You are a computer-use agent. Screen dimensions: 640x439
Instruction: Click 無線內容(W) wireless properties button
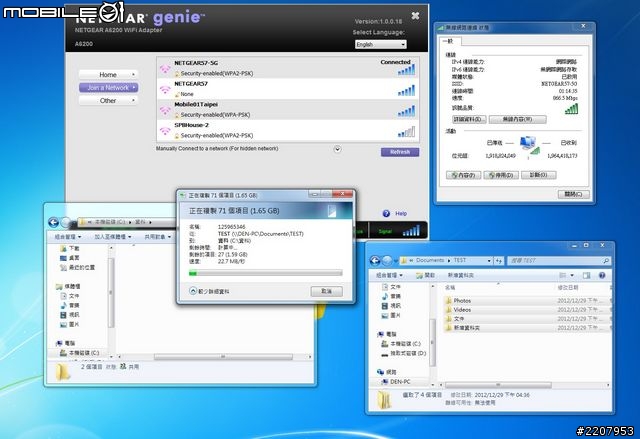click(x=517, y=119)
